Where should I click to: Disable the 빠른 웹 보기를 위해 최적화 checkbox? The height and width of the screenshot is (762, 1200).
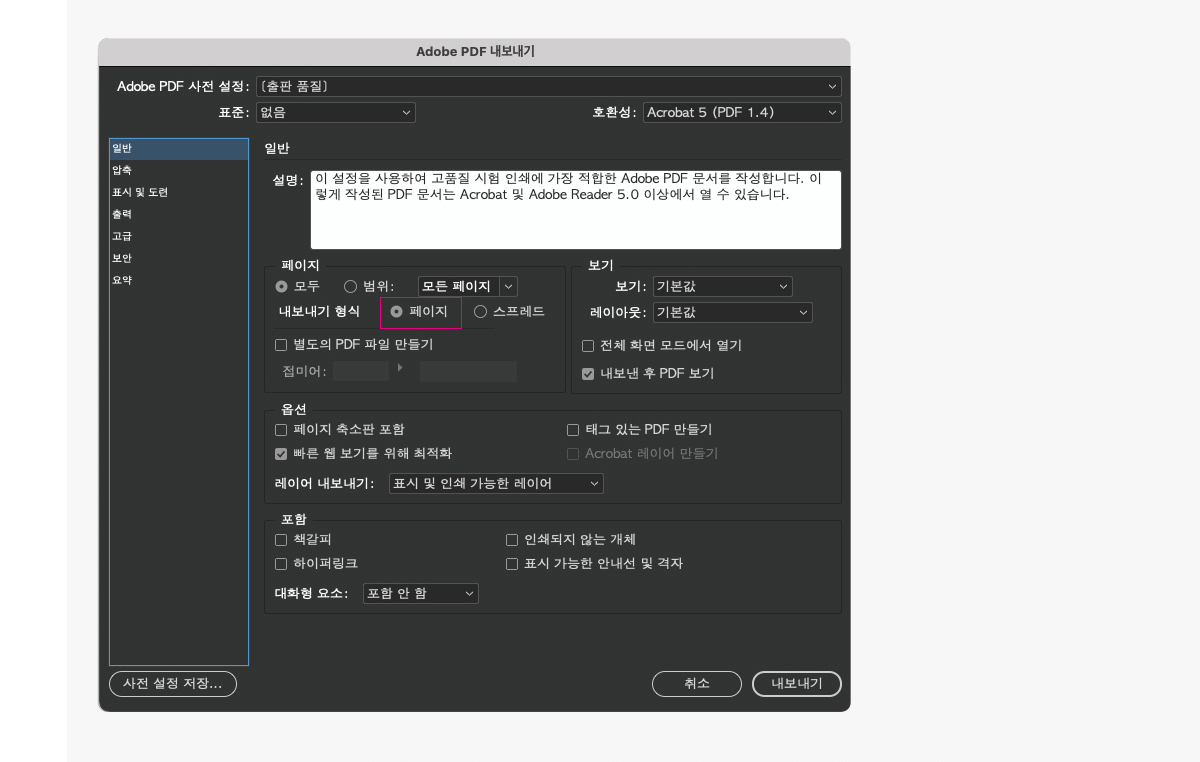click(x=281, y=453)
